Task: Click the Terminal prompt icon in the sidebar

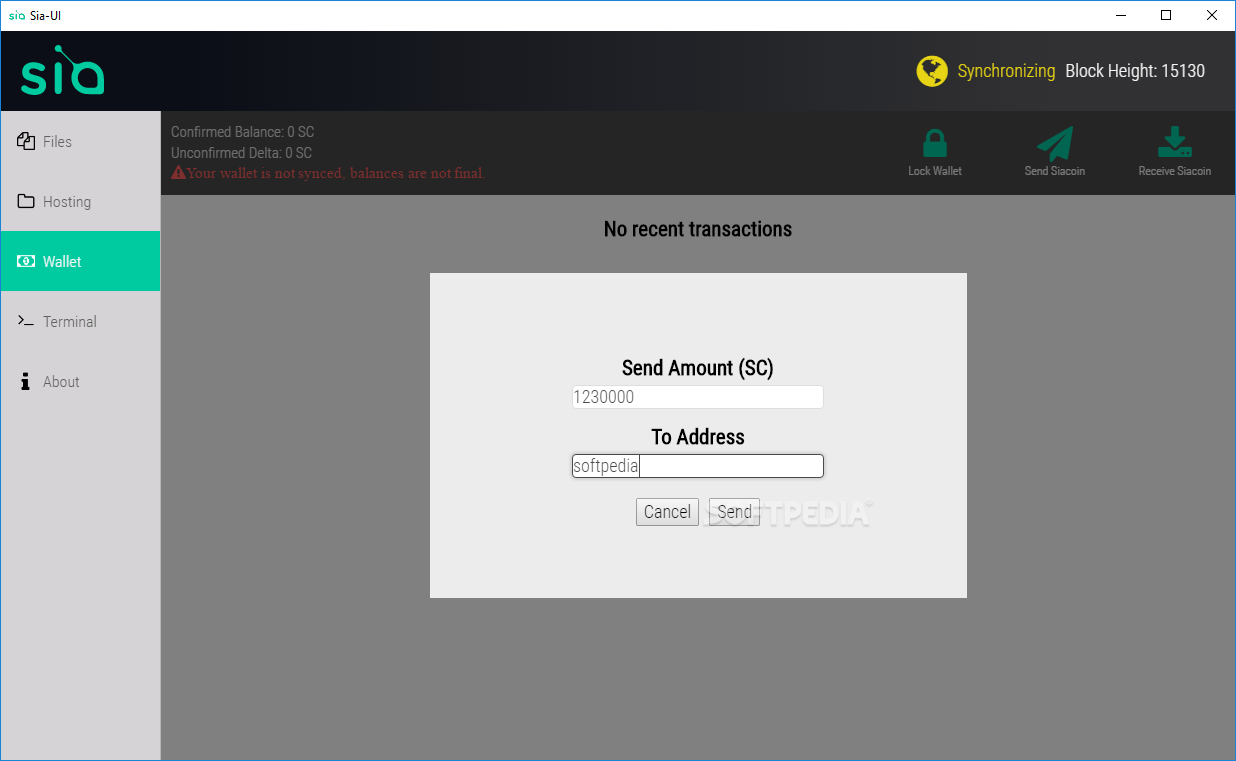Action: [x=26, y=321]
